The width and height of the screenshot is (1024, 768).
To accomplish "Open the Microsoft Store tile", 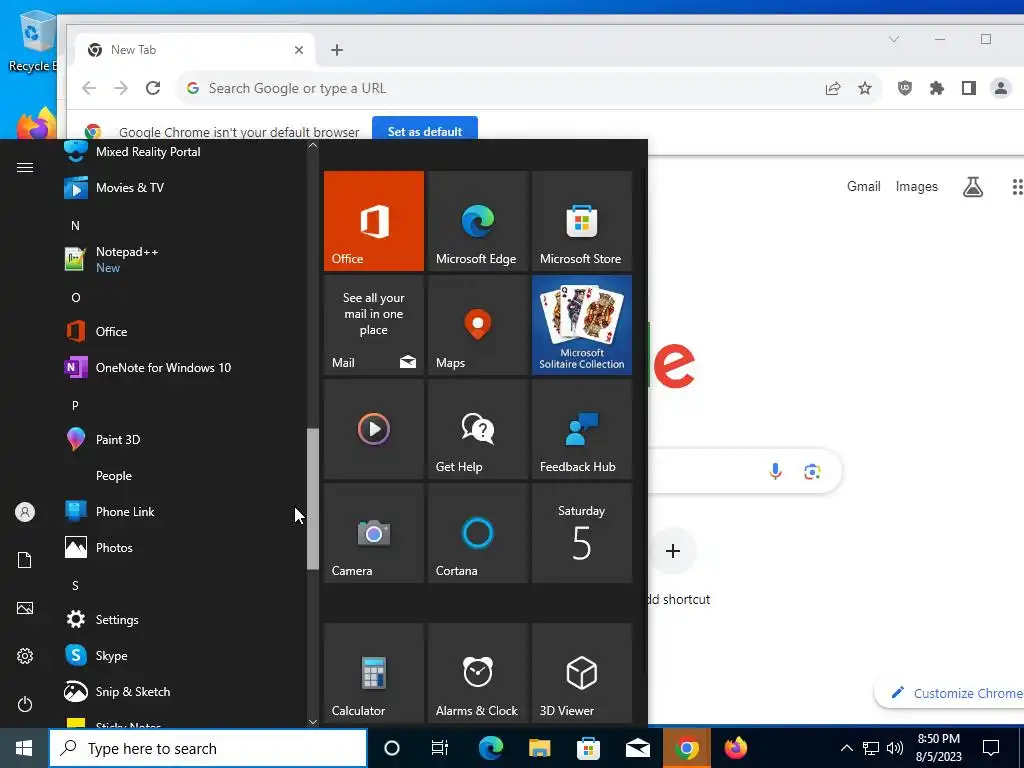I will point(582,221).
